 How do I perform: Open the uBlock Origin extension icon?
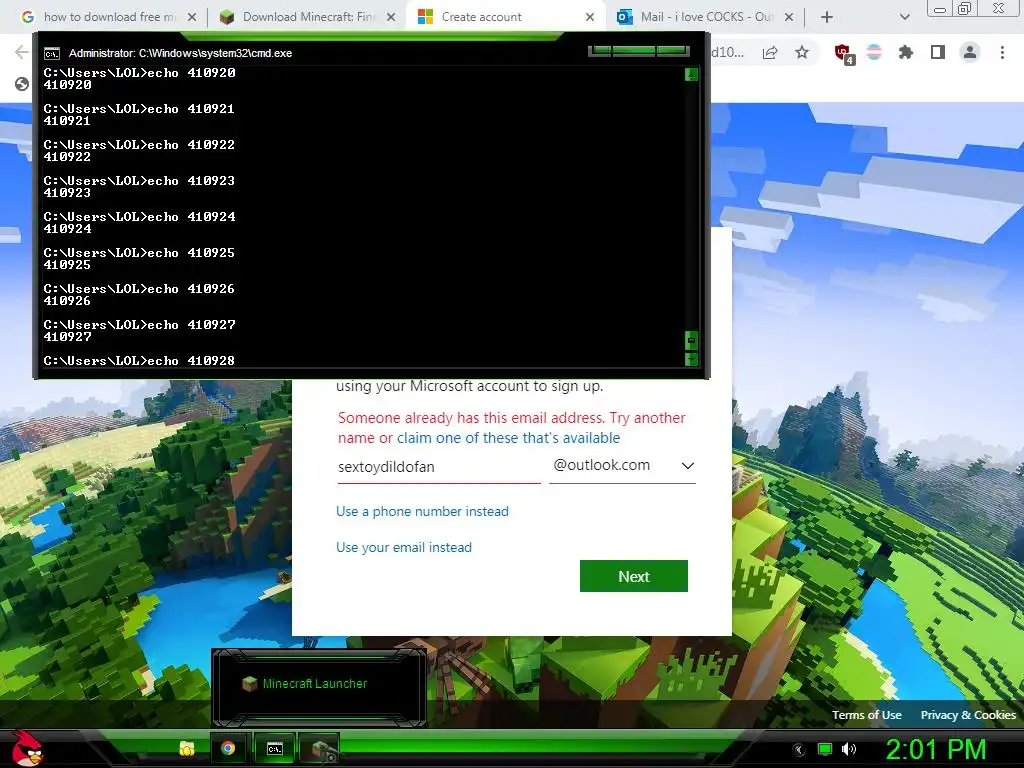(844, 54)
